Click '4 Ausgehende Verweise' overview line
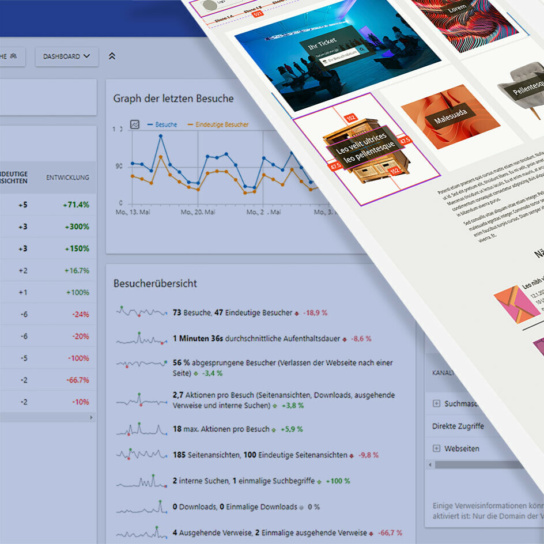The height and width of the screenshot is (544, 544). (287, 533)
